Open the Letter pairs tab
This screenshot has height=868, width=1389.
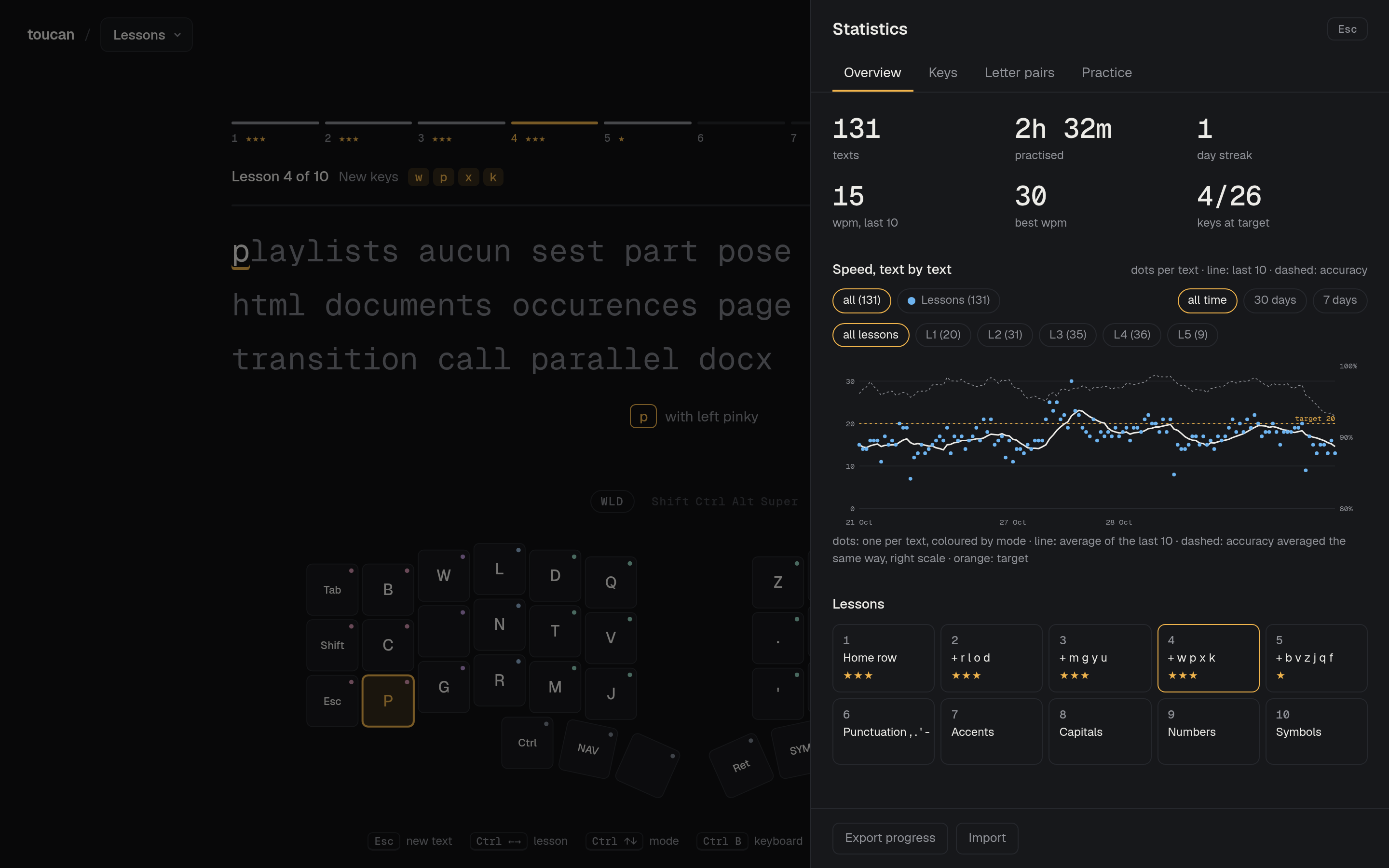(x=1019, y=73)
